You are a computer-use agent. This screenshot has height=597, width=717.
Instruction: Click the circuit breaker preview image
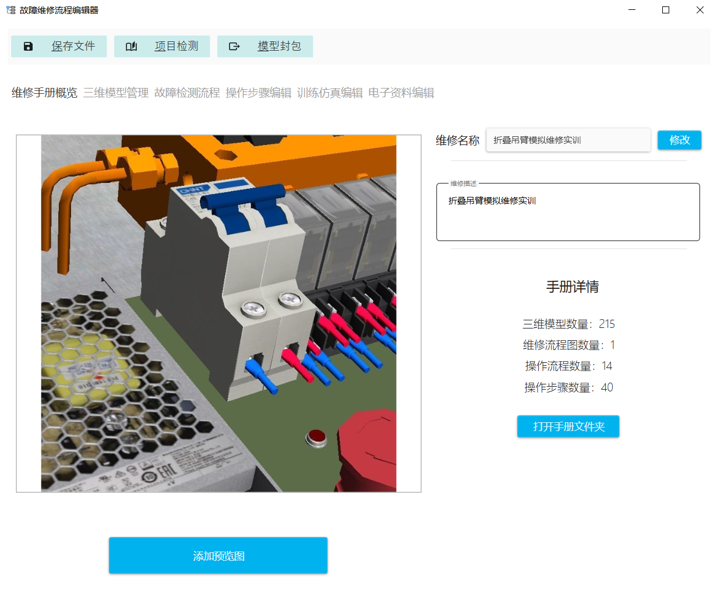(x=218, y=313)
